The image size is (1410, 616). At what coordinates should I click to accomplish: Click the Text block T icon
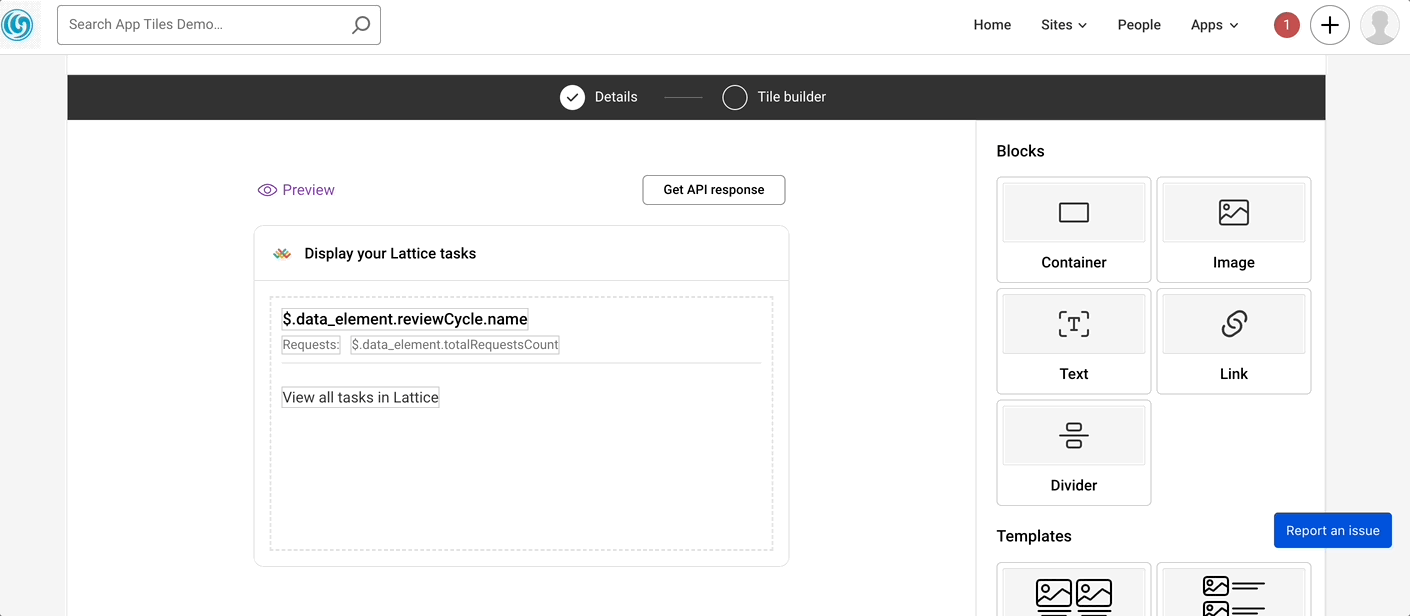pyautogui.click(x=1074, y=323)
